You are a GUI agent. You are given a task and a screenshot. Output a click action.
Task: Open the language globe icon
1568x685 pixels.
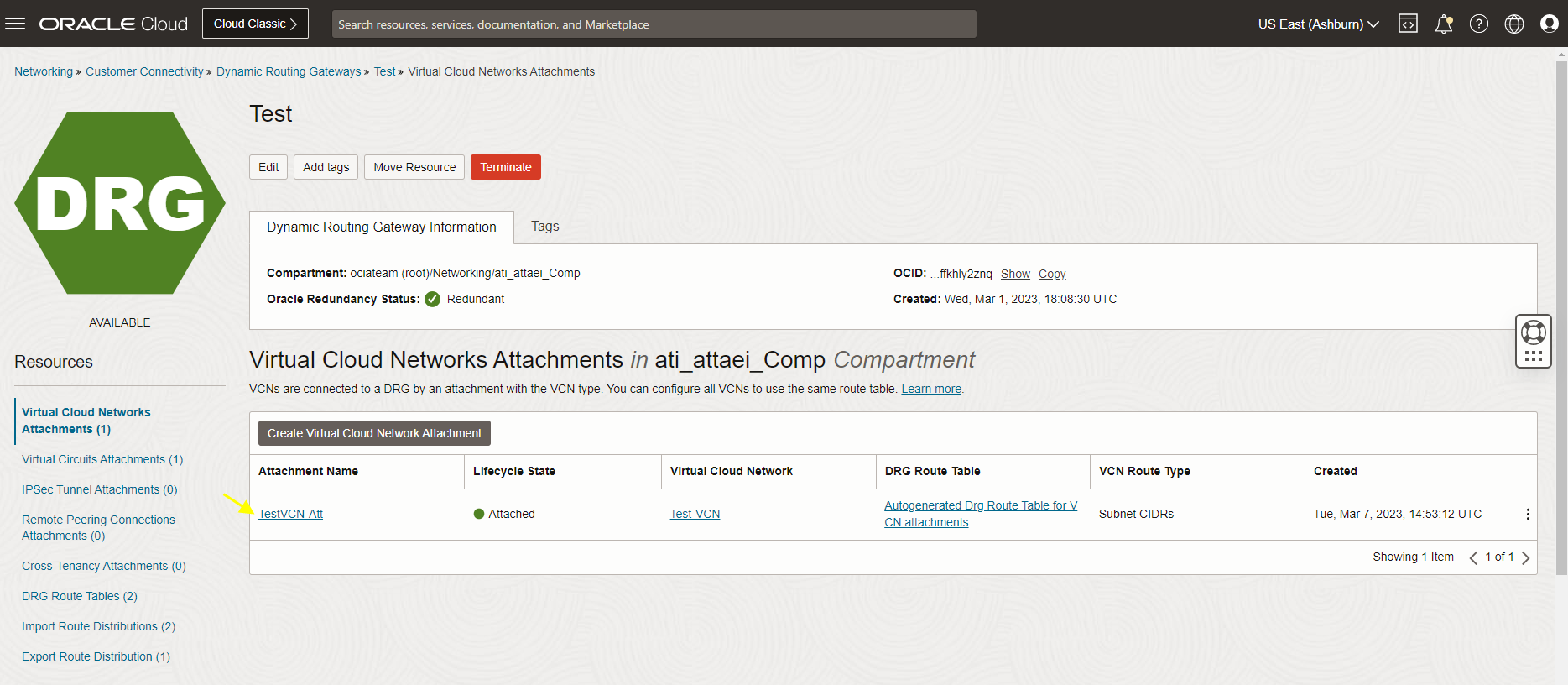(x=1514, y=24)
